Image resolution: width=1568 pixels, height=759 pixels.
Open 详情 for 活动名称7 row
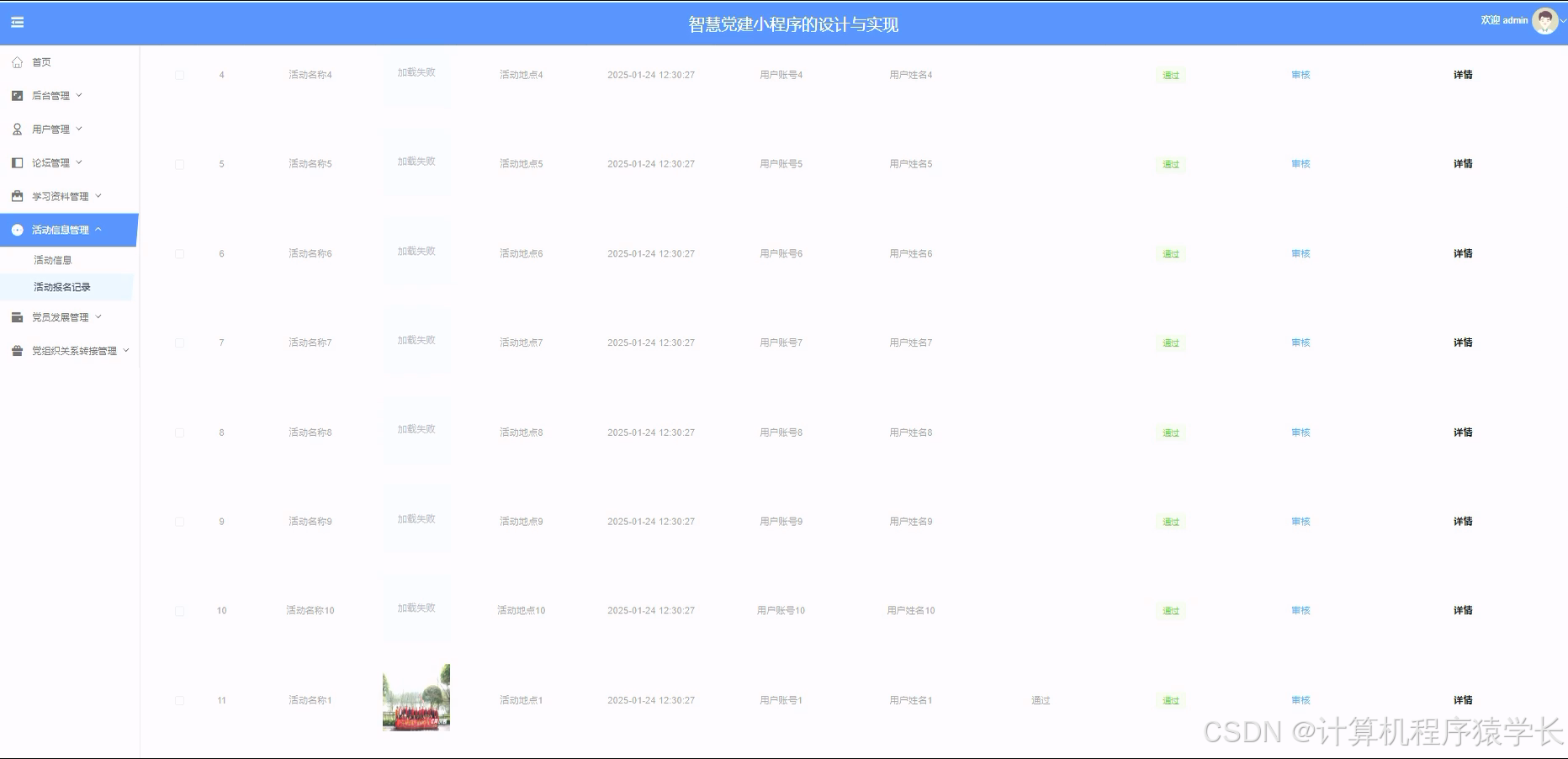[1463, 342]
